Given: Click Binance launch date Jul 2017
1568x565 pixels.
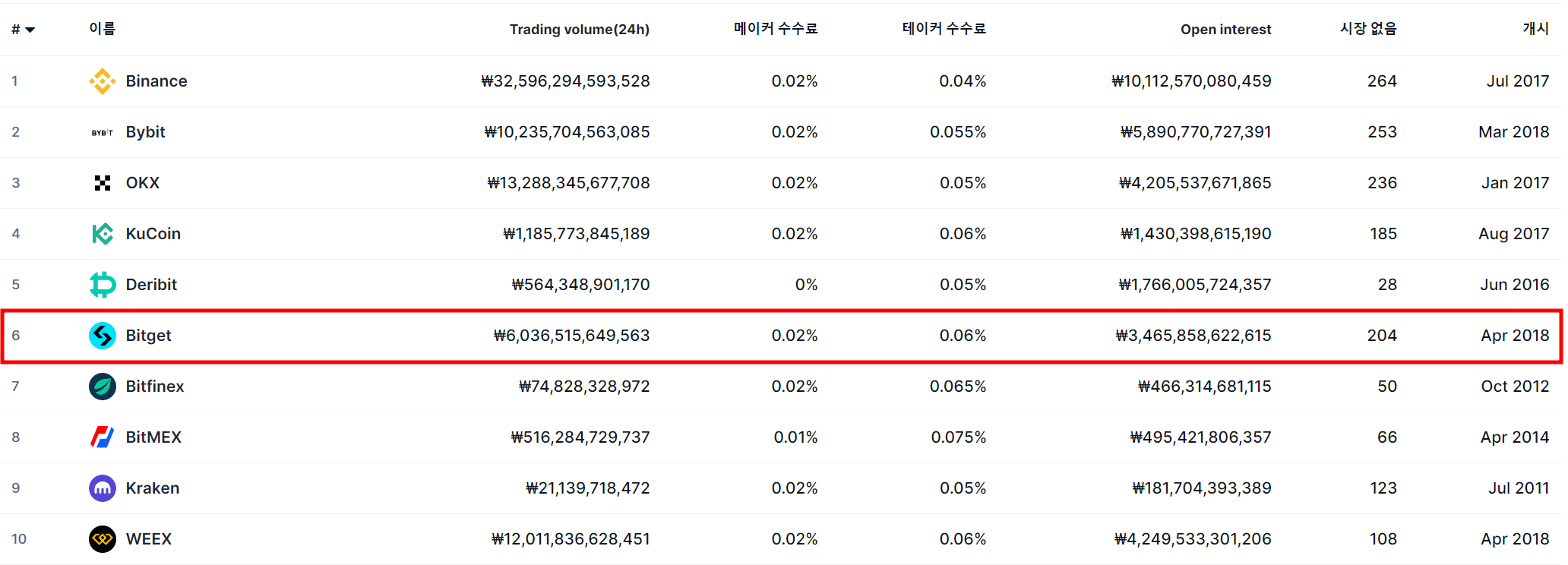Looking at the screenshot, I should 1518,81.
